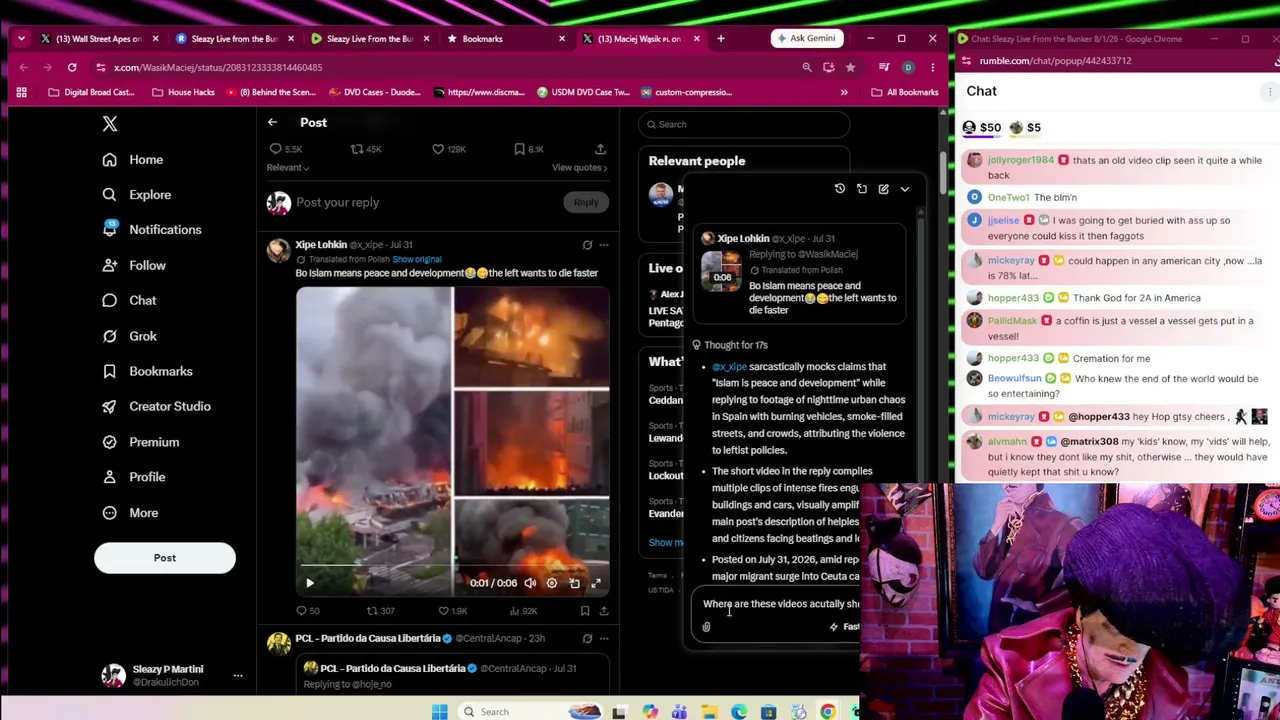
Task: Open Grok from the X sidebar
Action: (x=129, y=336)
